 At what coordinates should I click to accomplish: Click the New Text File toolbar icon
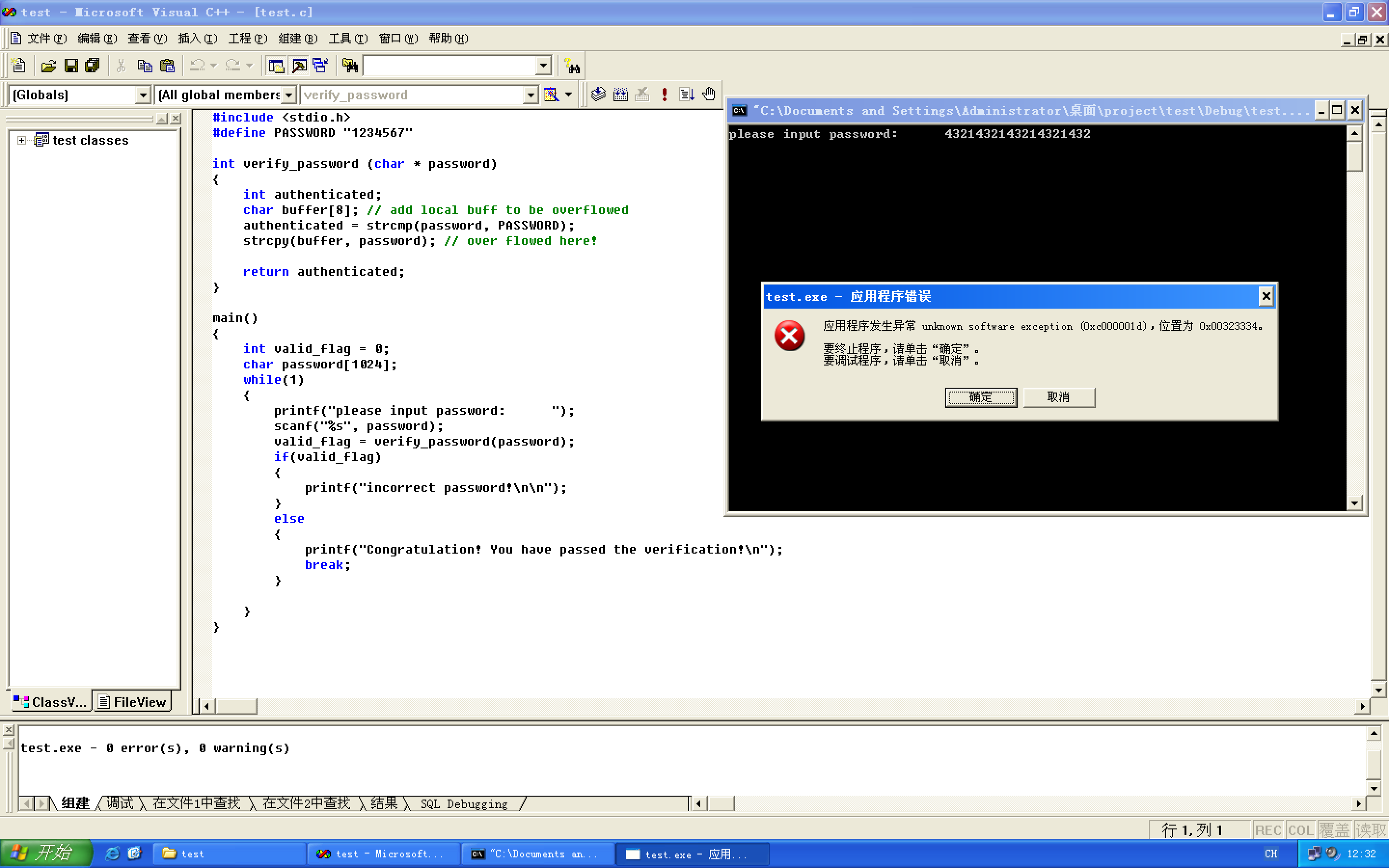tap(18, 66)
